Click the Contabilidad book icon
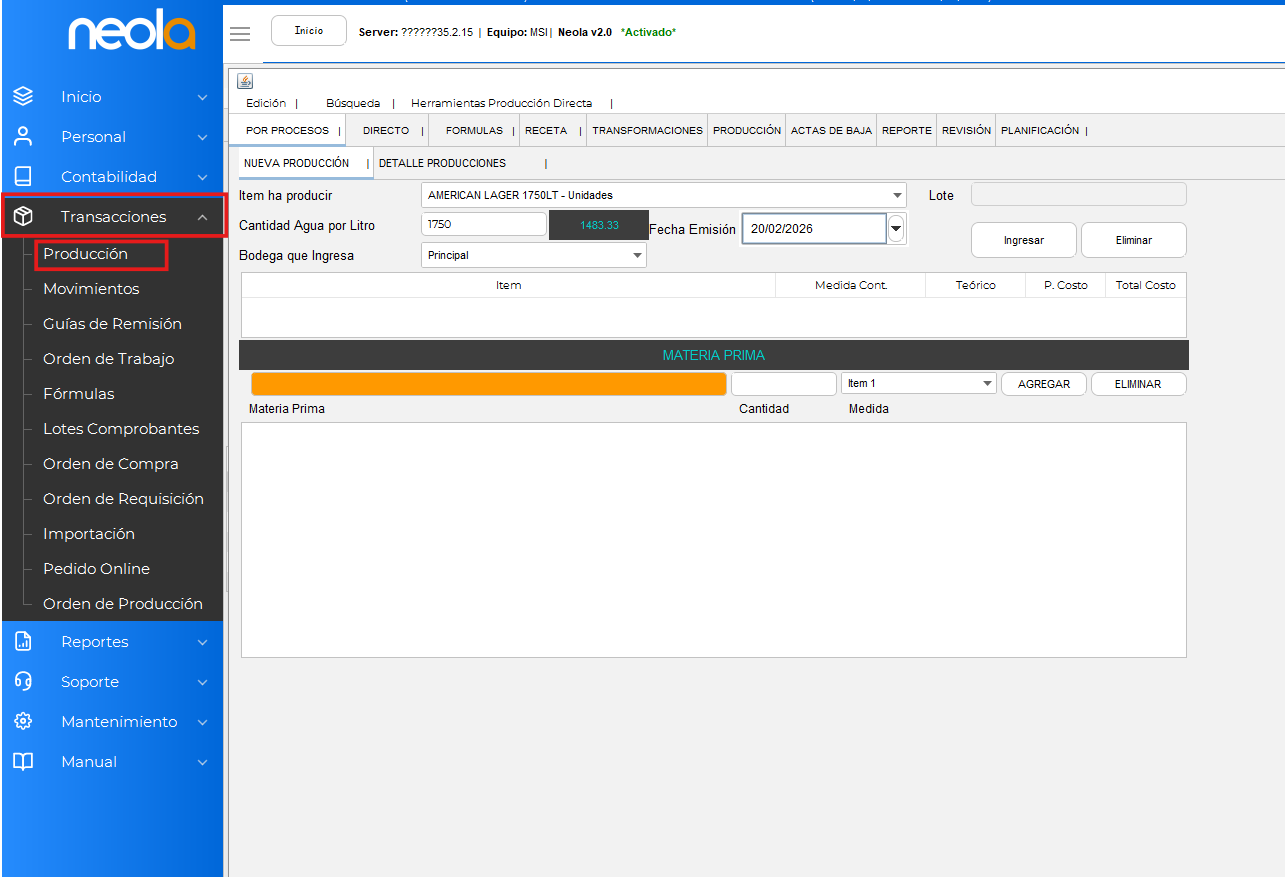The width and height of the screenshot is (1285, 877). point(23,177)
